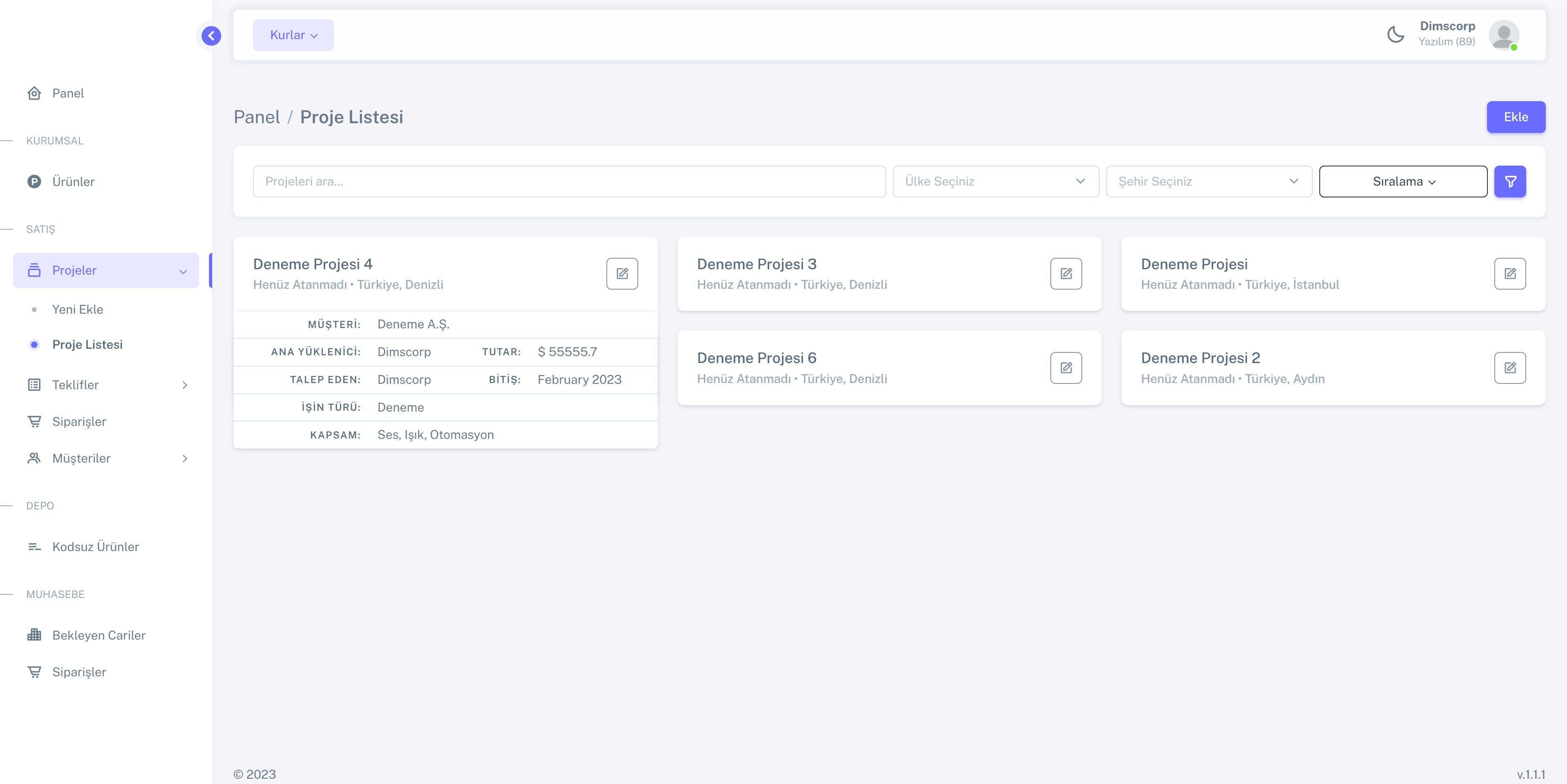1567x784 pixels.
Task: Focus the Projeleri ara search field
Action: (x=569, y=181)
